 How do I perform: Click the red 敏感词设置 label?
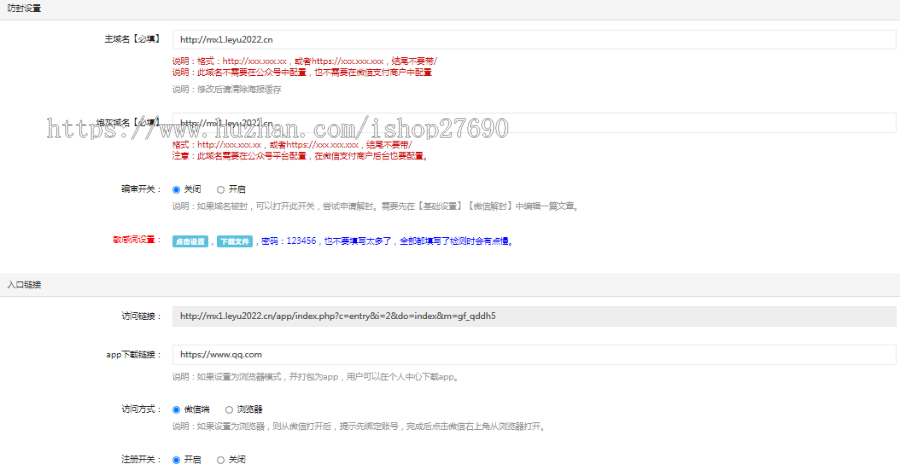(137, 239)
